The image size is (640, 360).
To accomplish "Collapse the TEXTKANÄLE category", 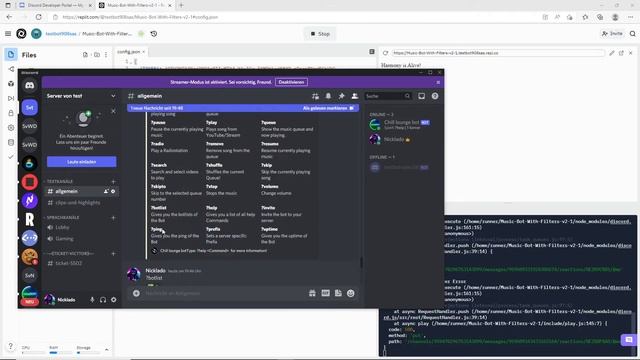I will coord(60,181).
